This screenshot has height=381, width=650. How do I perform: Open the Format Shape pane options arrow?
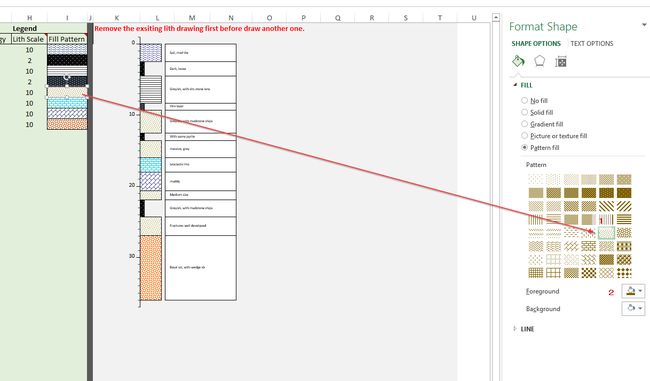point(644,25)
